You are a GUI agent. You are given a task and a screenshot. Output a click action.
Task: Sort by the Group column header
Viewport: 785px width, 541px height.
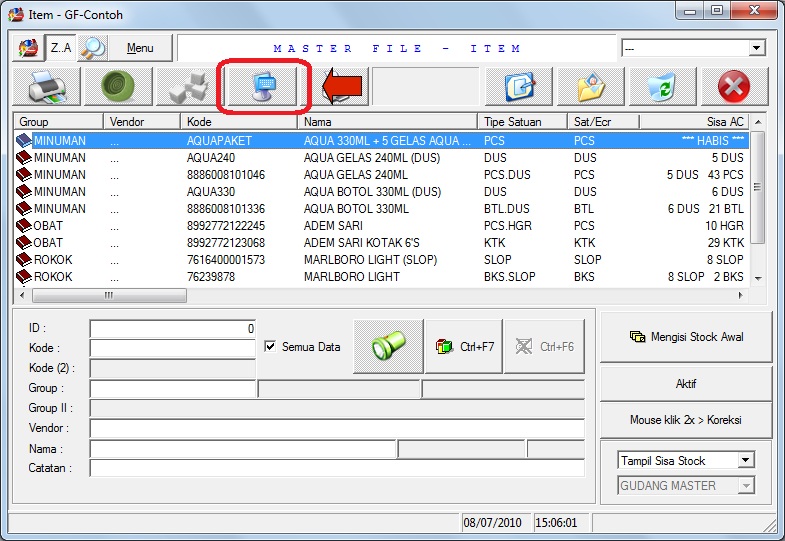(x=59, y=122)
